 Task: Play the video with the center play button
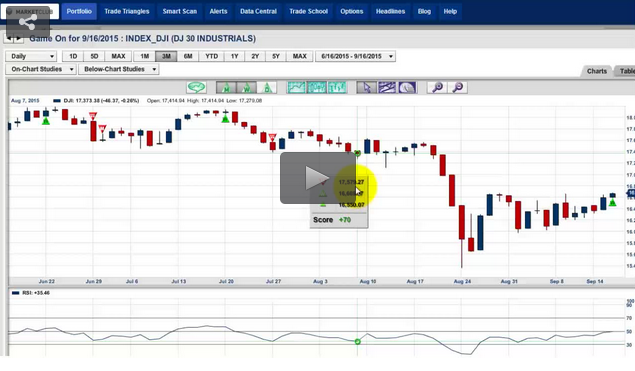tap(318, 178)
